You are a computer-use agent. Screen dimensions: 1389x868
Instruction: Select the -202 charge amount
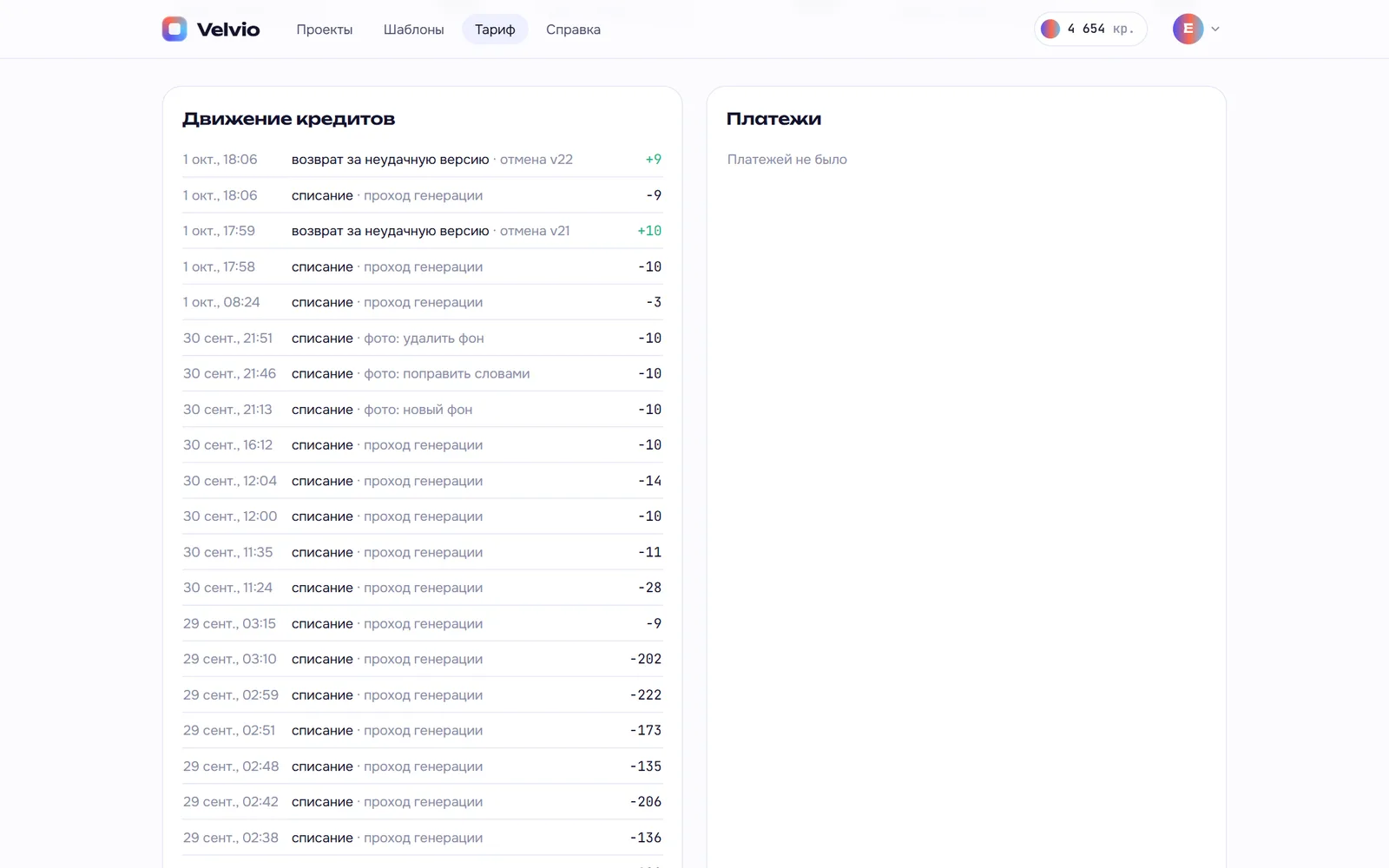click(646, 659)
